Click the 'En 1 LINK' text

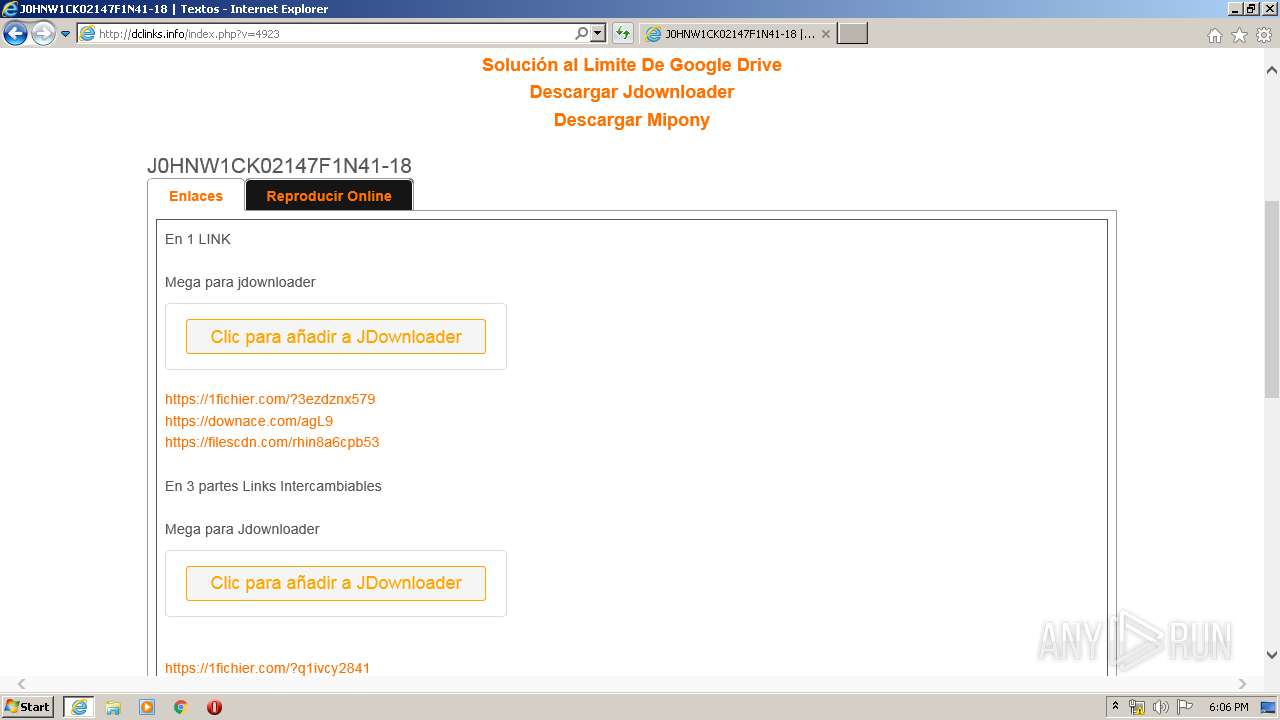[198, 239]
